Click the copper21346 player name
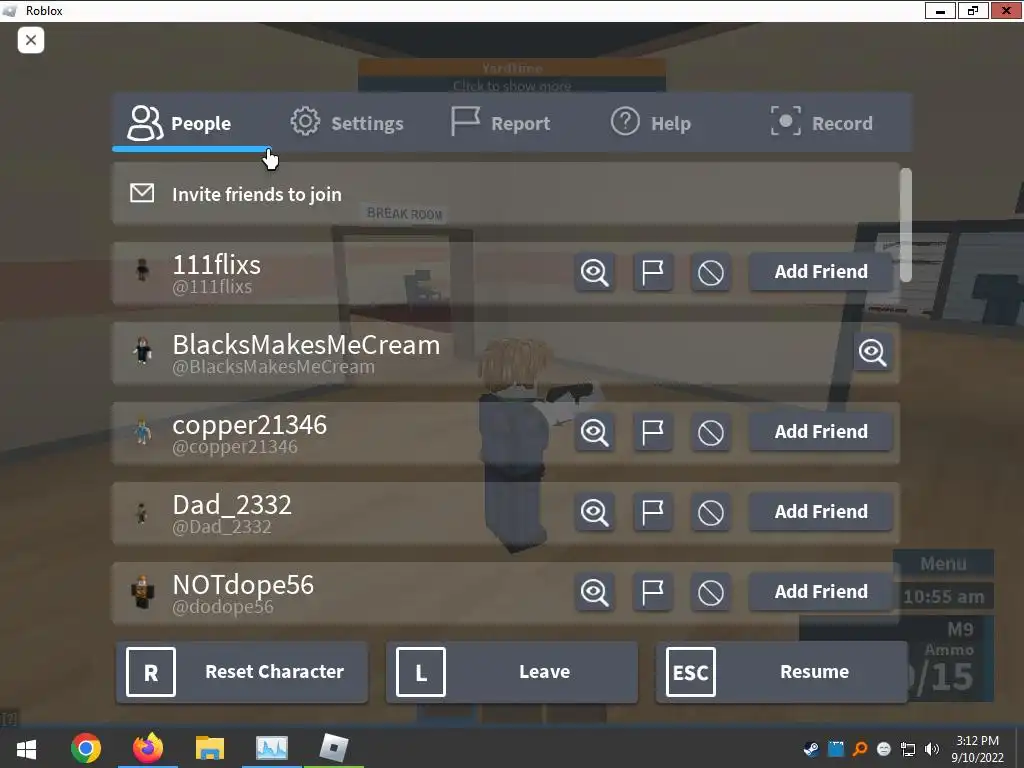 coord(249,425)
